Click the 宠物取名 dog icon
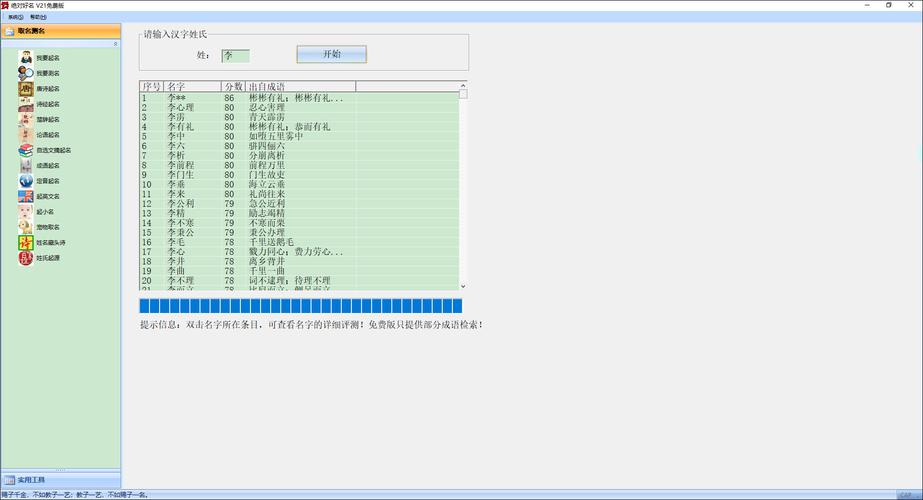 pyautogui.click(x=25, y=227)
